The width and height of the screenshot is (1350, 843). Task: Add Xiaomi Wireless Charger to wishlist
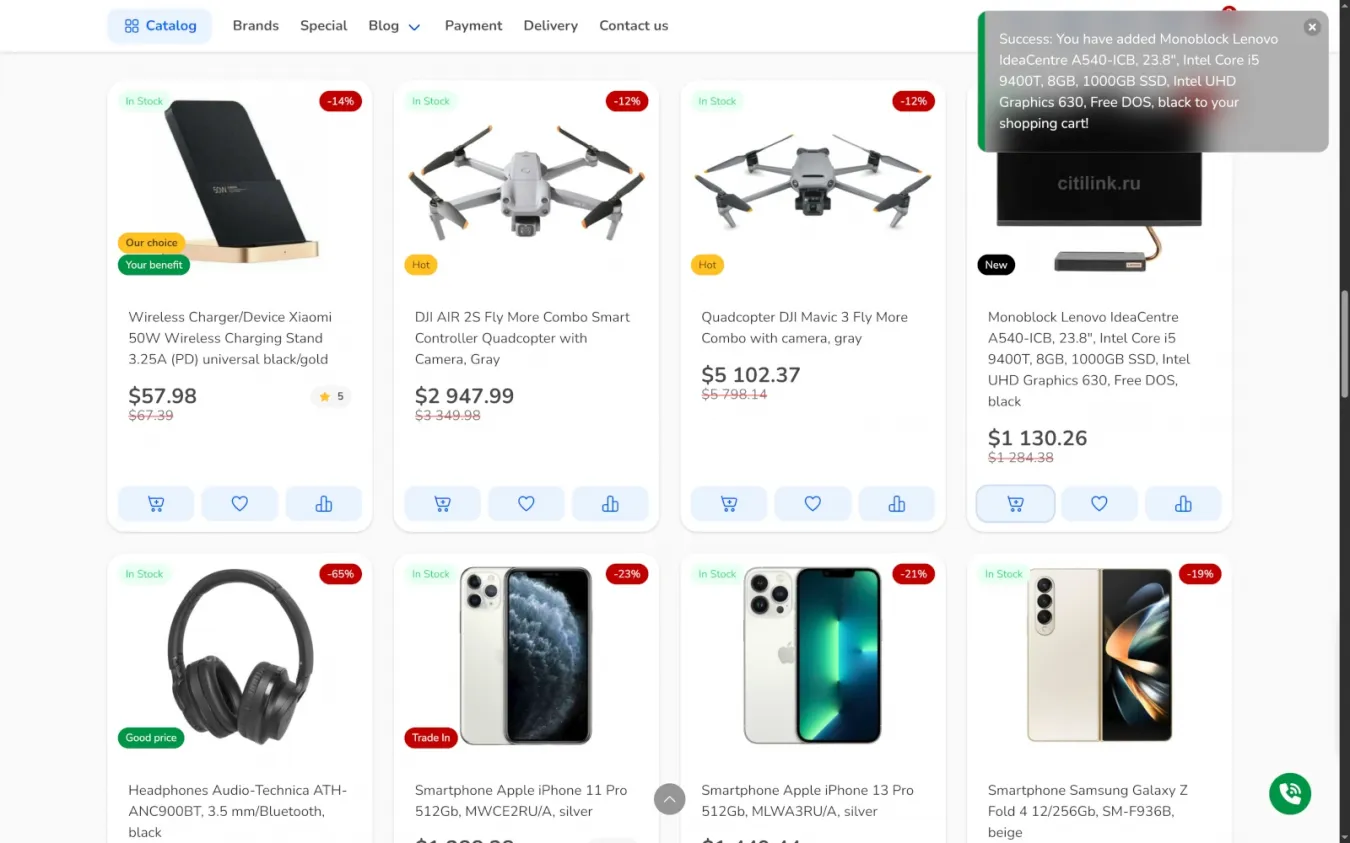[x=240, y=504]
